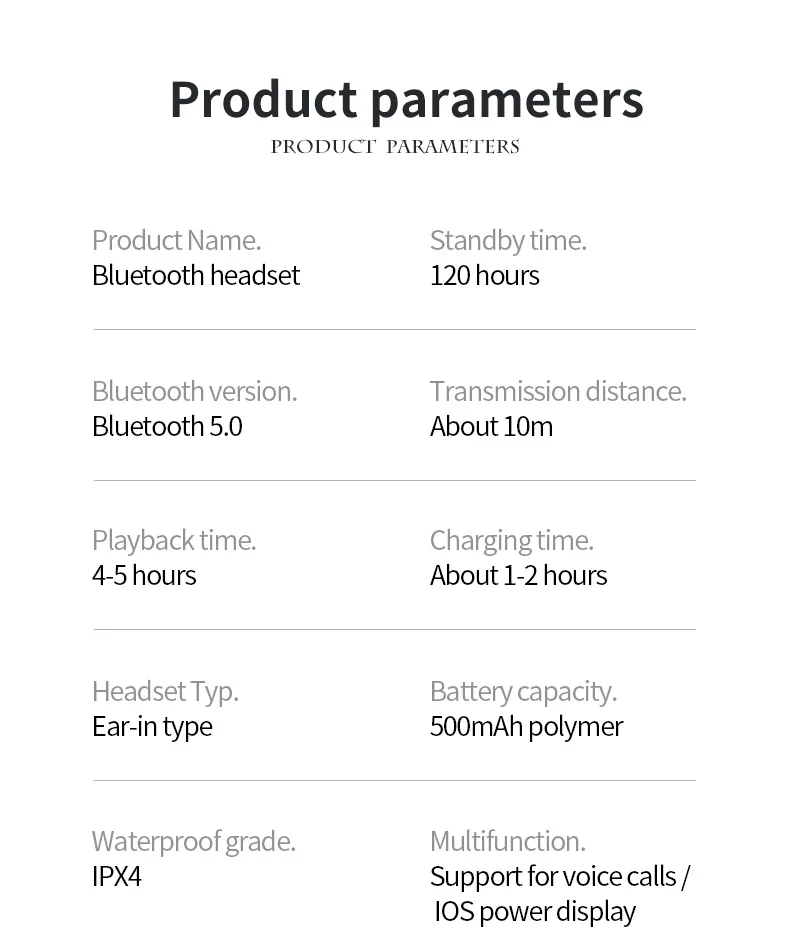Select the "Waterproof grade." label
Viewport: 790px width, 944px height.
pyautogui.click(x=194, y=842)
